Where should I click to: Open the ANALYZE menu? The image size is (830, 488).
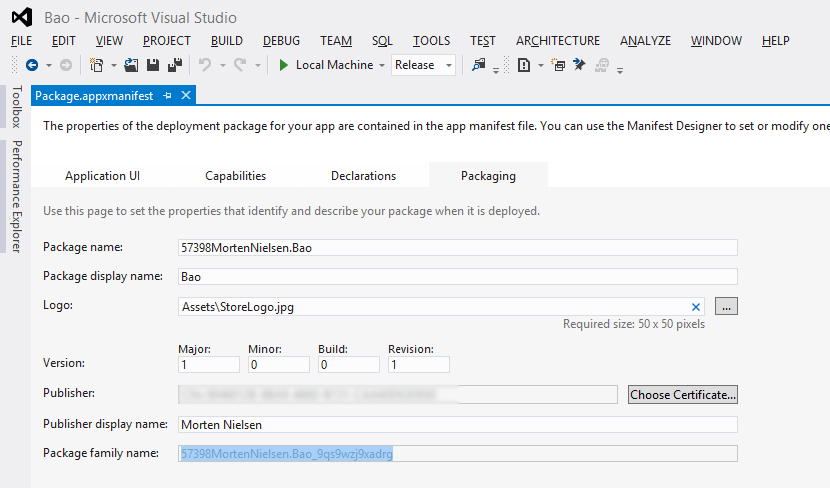pyautogui.click(x=645, y=41)
